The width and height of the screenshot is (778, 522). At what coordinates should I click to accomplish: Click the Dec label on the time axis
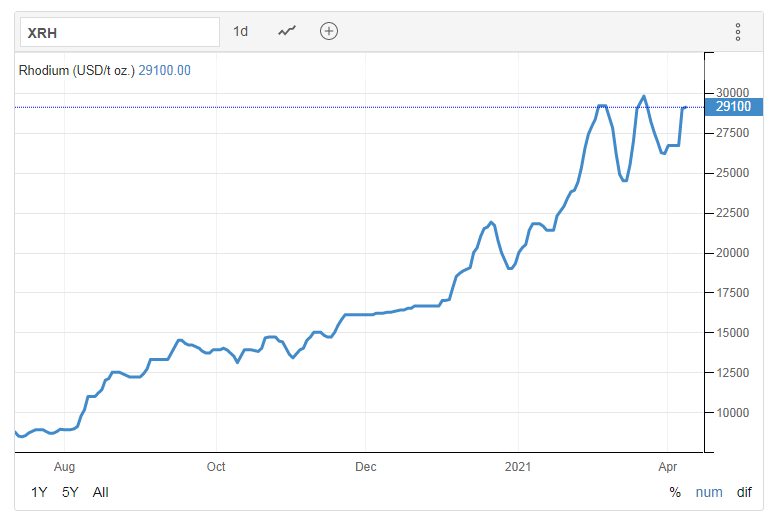(366, 466)
